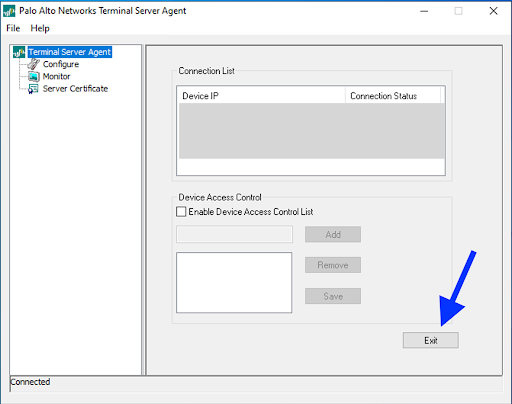
Task: Click the Palo Alto app icon in title bar
Action: coord(9,11)
